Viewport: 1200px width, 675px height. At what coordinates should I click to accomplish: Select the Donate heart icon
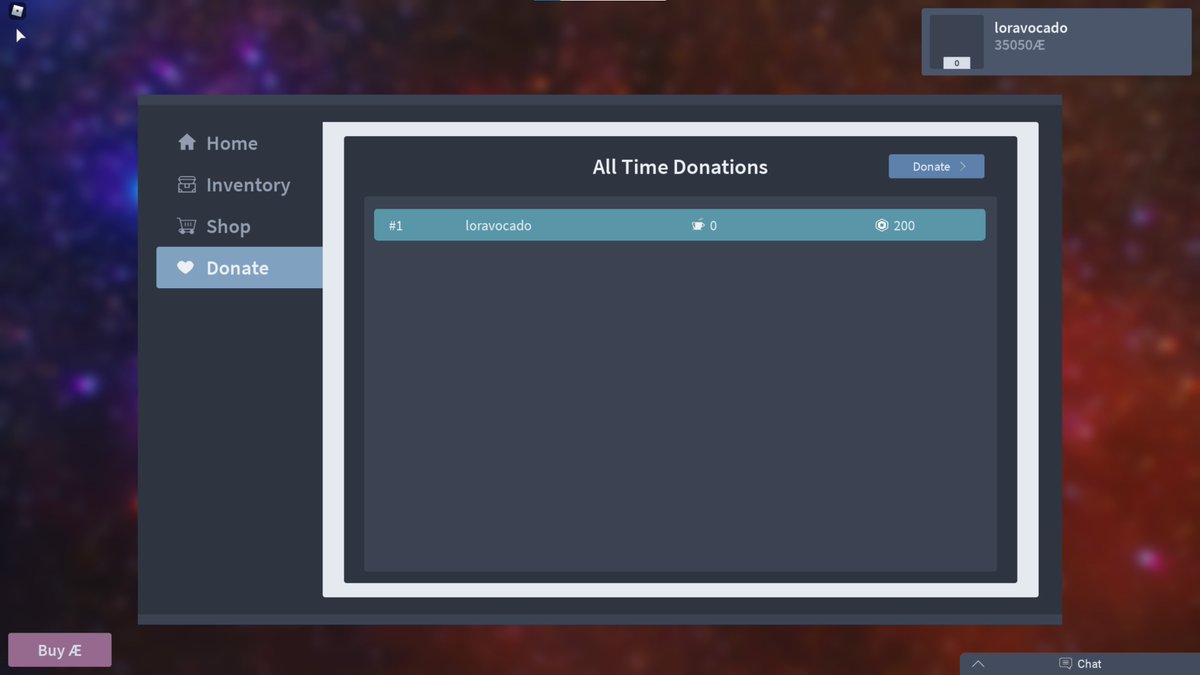coord(186,267)
